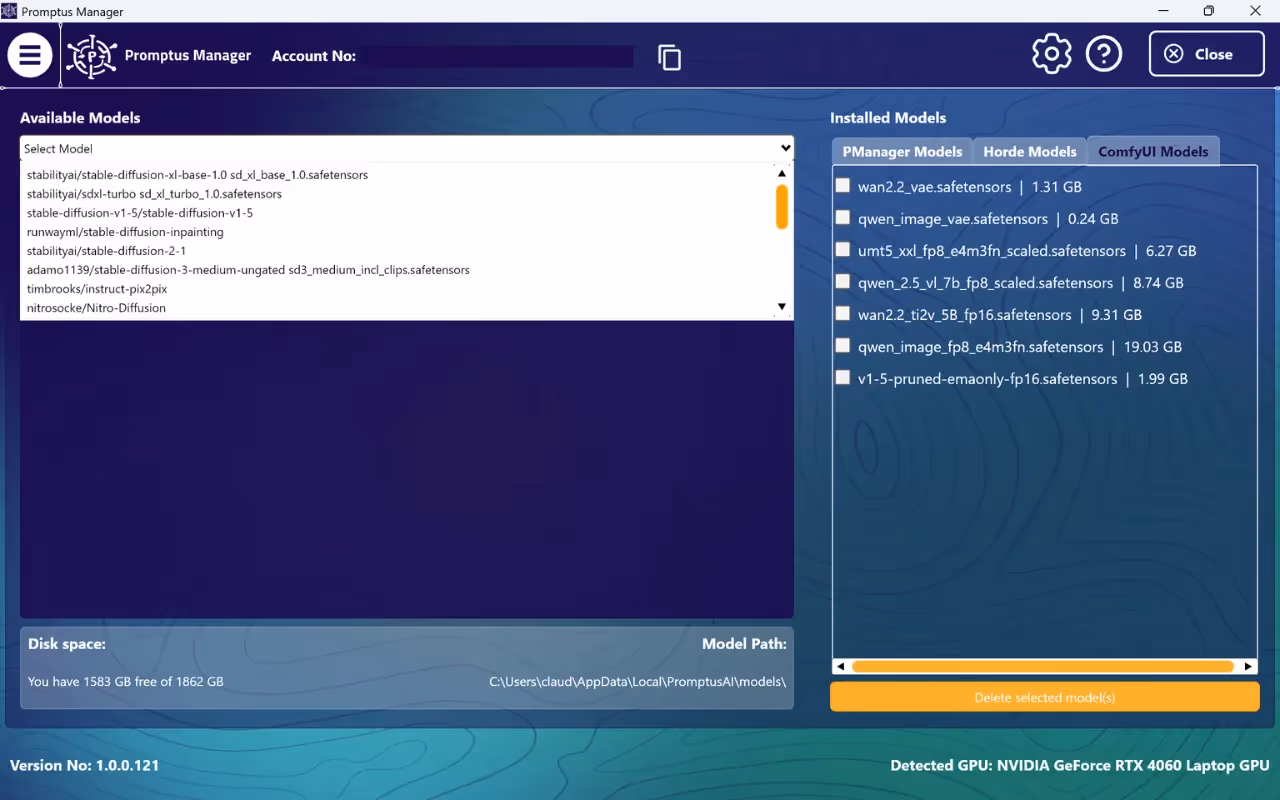Click the Close button in header
Viewport: 1280px width, 800px height.
coord(1206,54)
